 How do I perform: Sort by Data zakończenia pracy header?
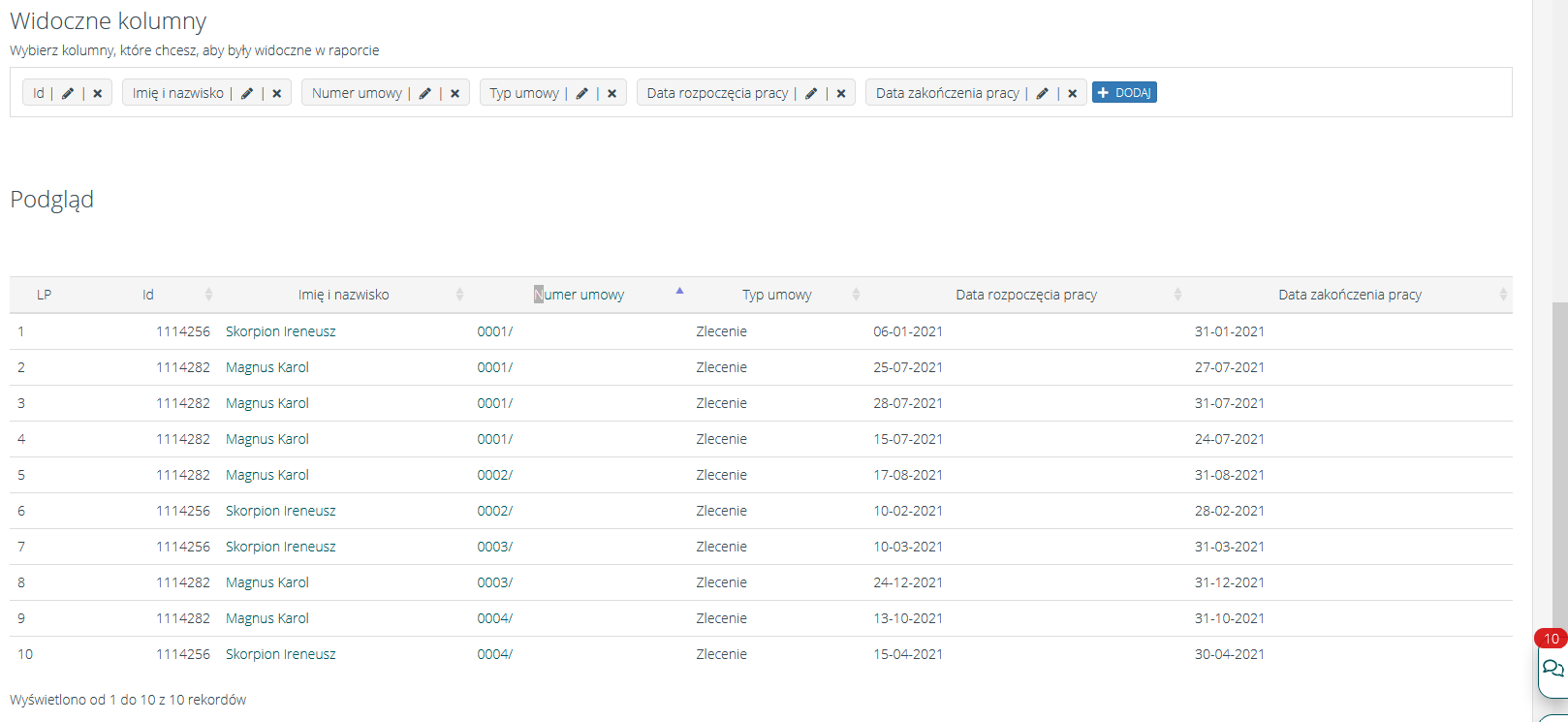pyautogui.click(x=1350, y=295)
